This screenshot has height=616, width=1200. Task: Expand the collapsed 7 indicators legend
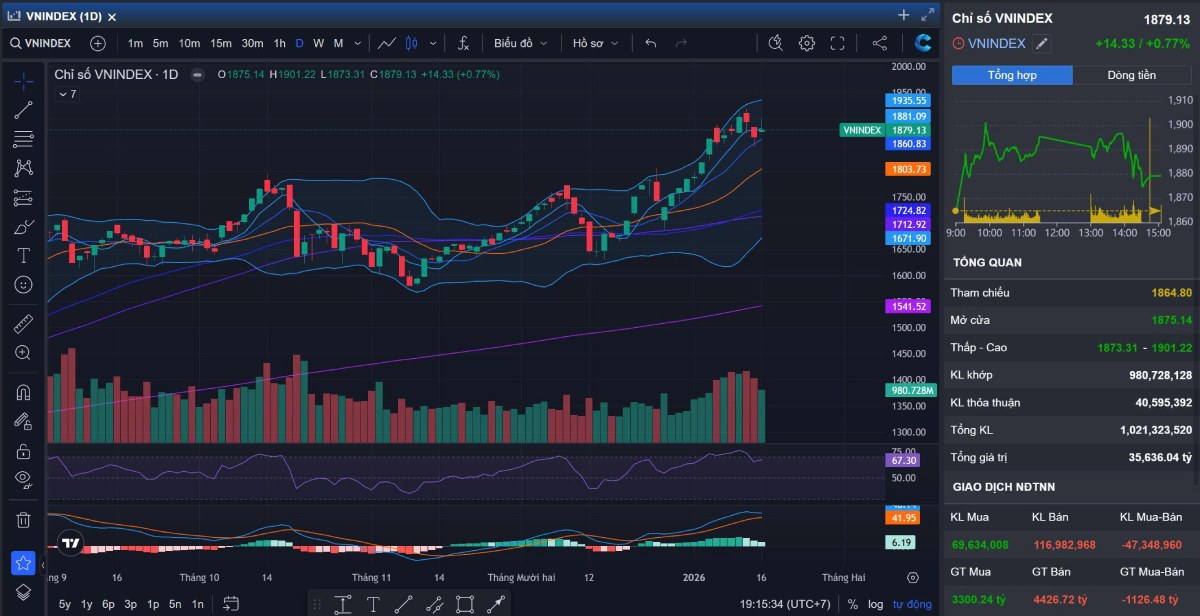tap(66, 94)
